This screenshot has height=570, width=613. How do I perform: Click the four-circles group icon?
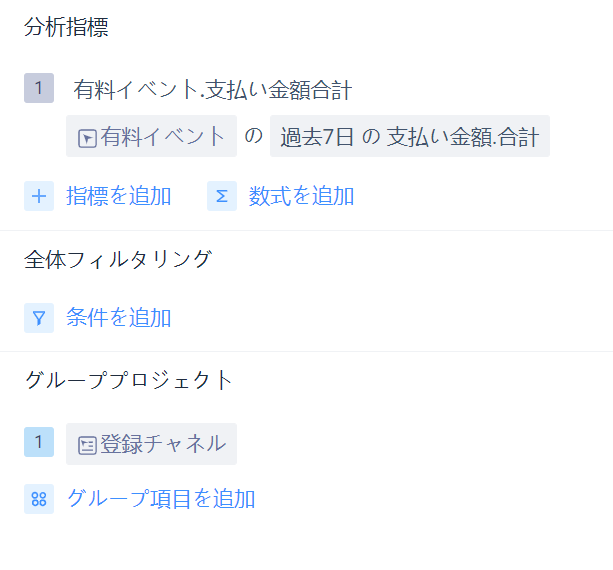[39, 499]
